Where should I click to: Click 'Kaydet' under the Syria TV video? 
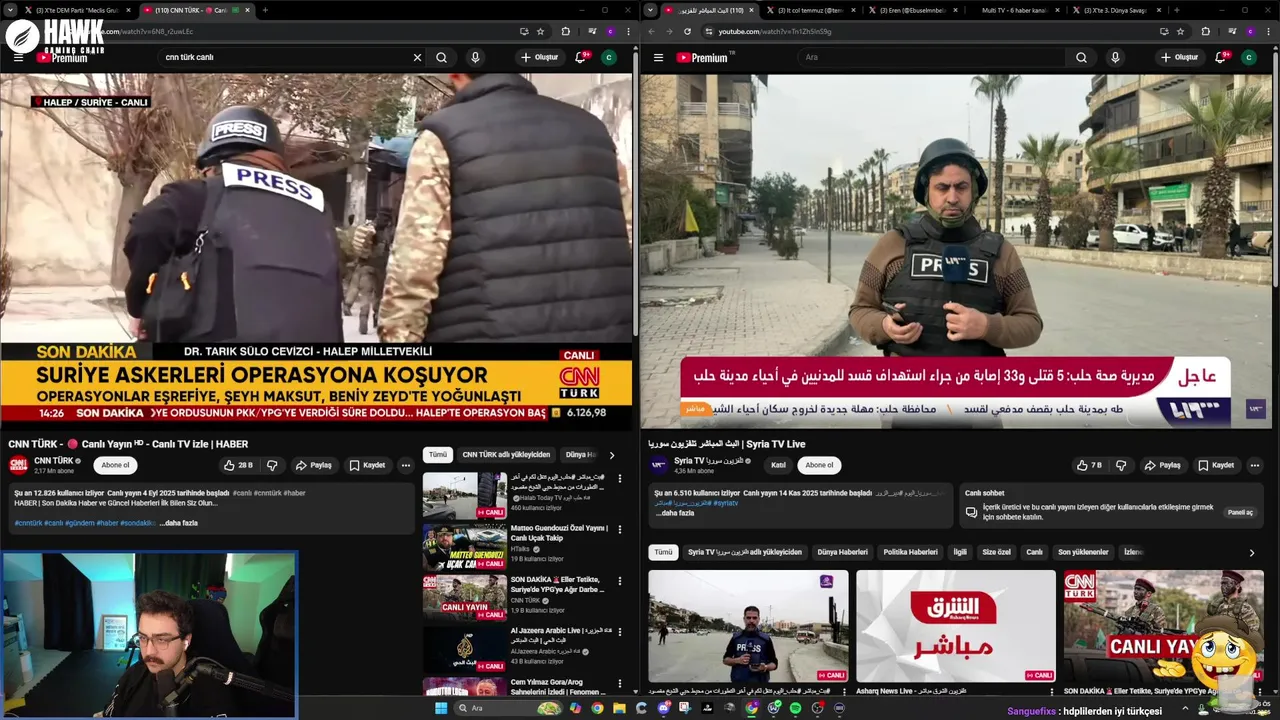[1216, 465]
